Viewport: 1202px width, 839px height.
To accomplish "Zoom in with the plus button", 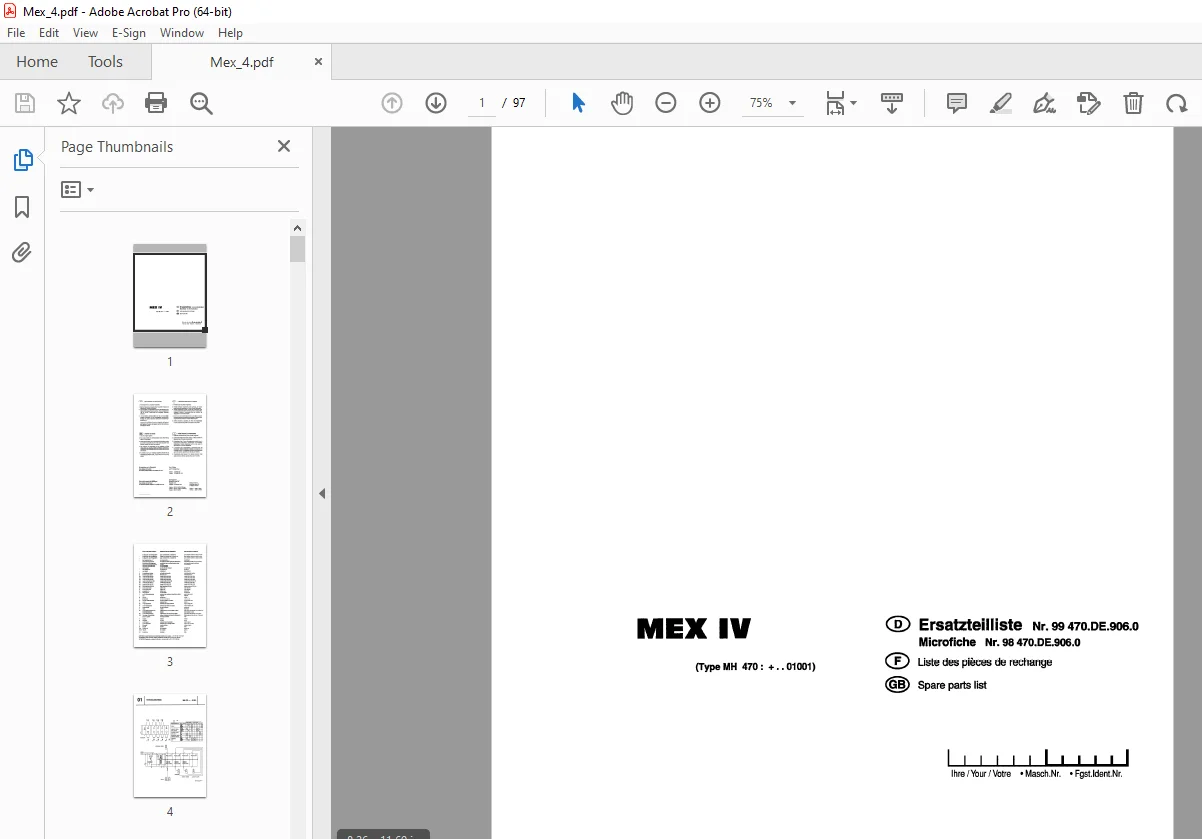I will 710,103.
